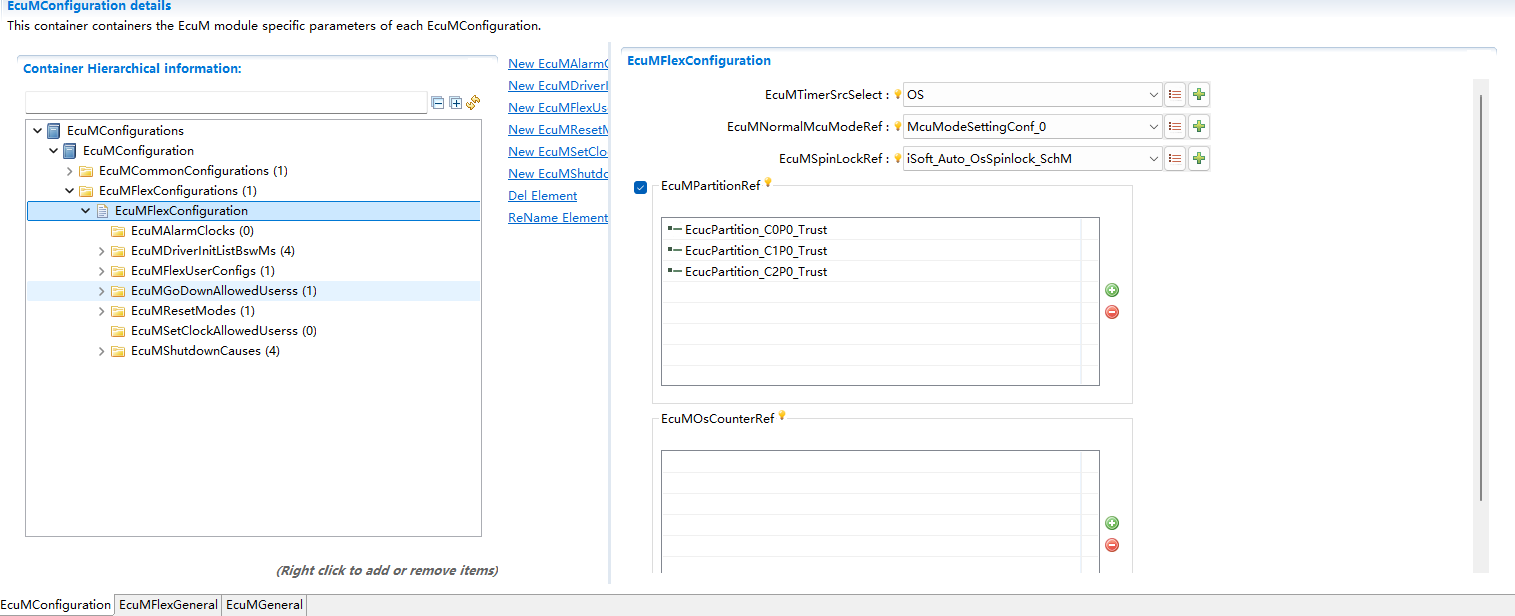Click the collapse all tree icon
The width and height of the screenshot is (1515, 616).
point(438,103)
